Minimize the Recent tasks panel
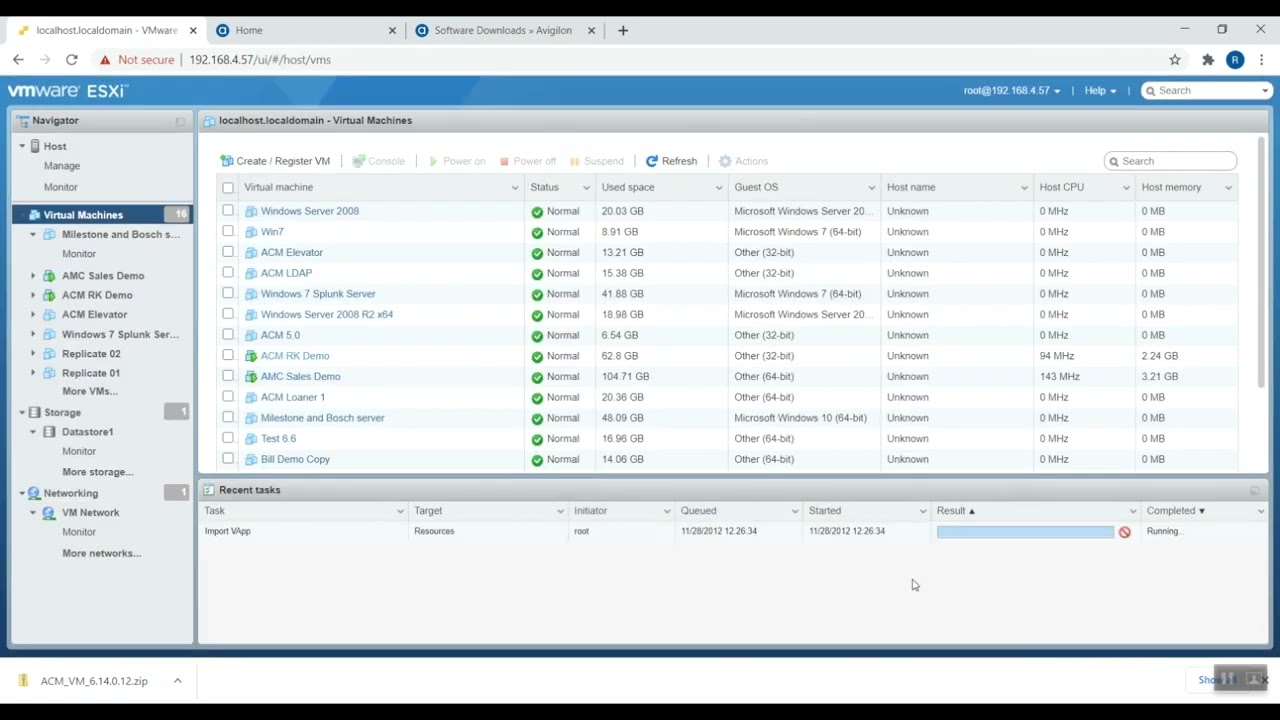Screen dimensions: 1280x720 pyautogui.click(x=1255, y=491)
